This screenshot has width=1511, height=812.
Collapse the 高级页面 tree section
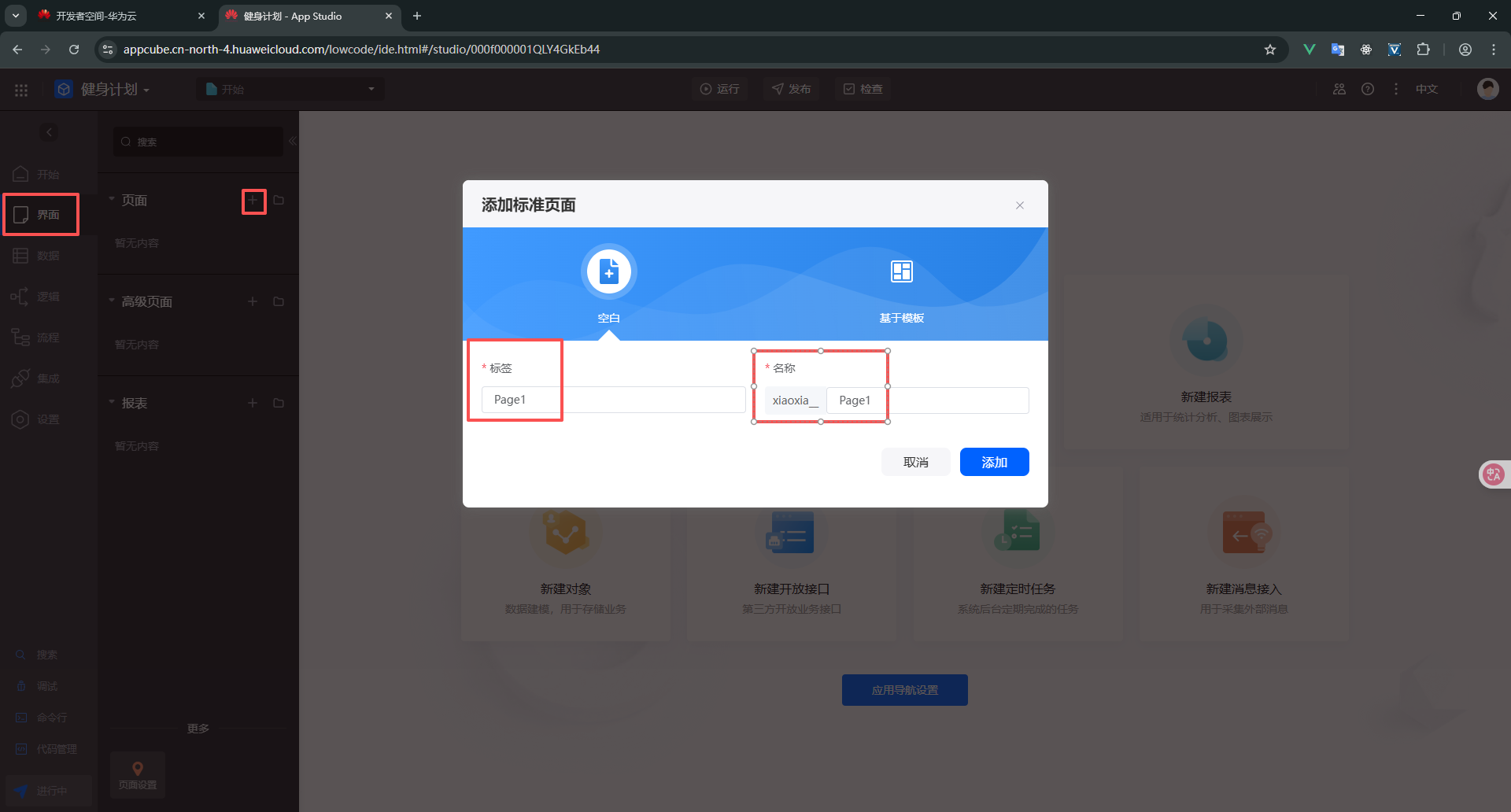(112, 301)
